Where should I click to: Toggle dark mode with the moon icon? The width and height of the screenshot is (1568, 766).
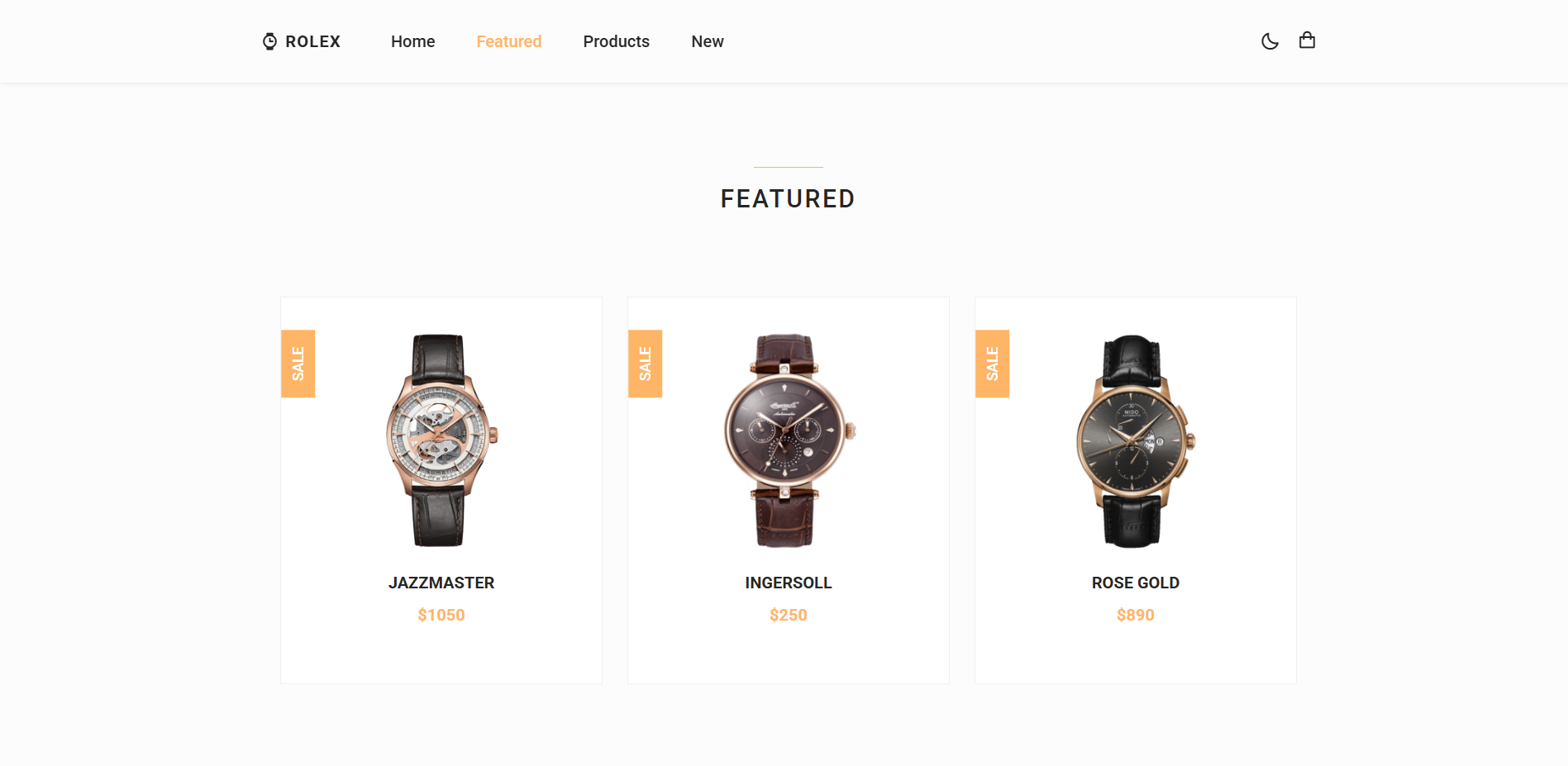1270,41
